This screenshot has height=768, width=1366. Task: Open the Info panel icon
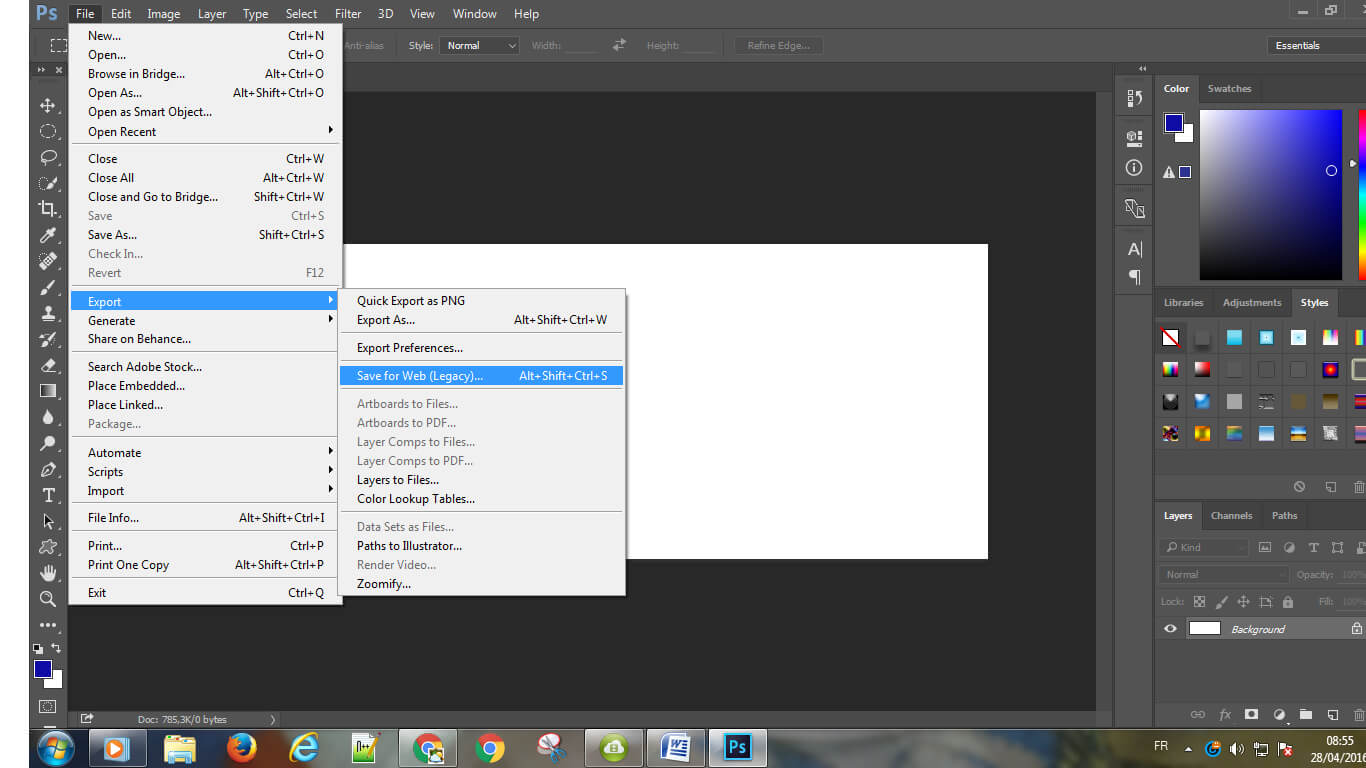point(1134,168)
